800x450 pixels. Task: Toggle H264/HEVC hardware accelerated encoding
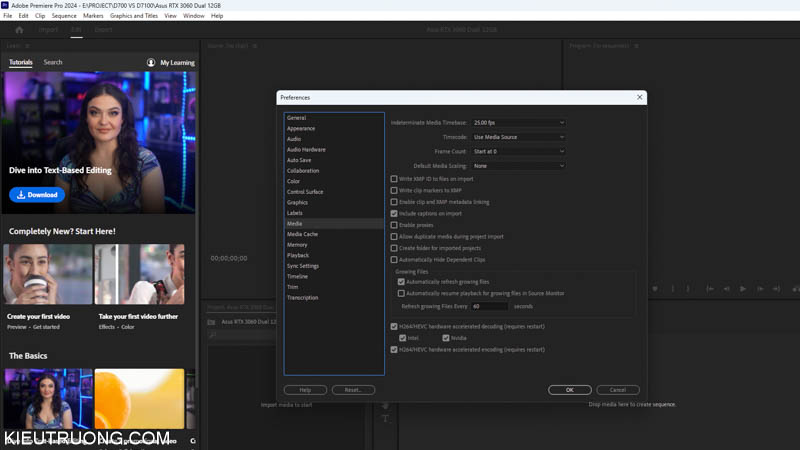tap(394, 349)
